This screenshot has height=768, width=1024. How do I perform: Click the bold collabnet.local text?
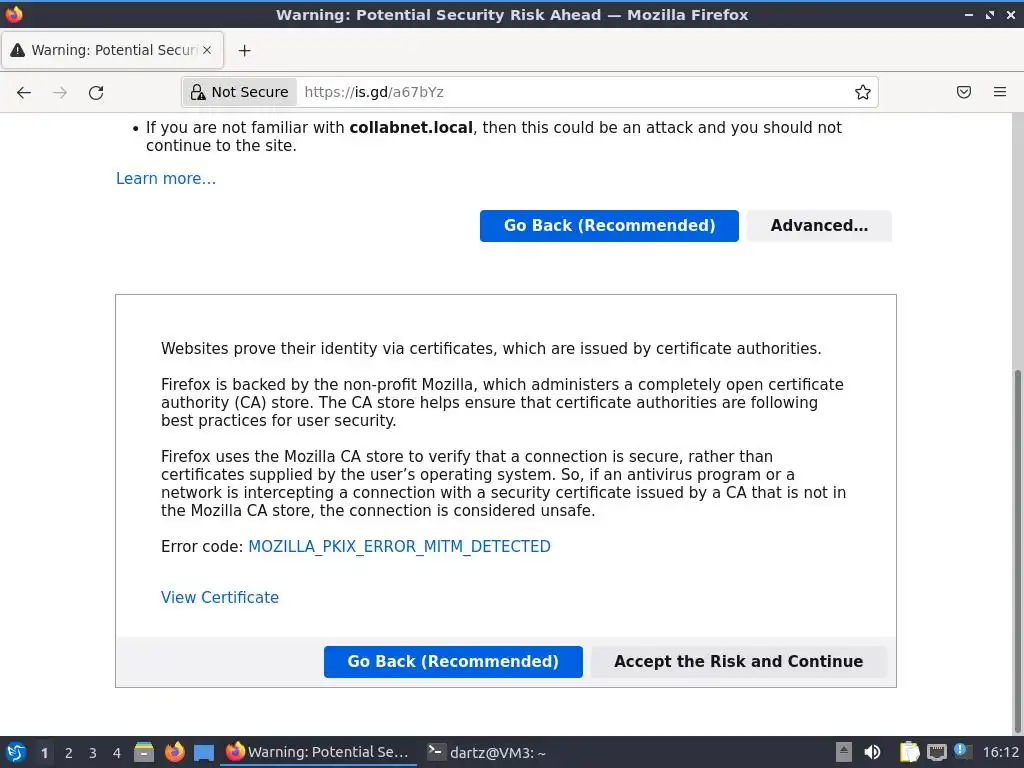pos(411,127)
